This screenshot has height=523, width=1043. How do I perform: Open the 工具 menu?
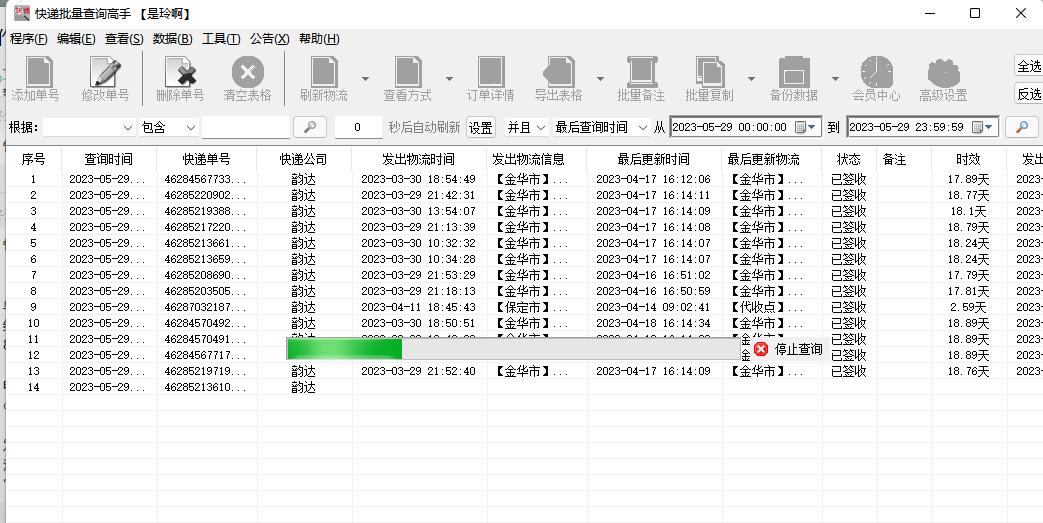pyautogui.click(x=220, y=39)
